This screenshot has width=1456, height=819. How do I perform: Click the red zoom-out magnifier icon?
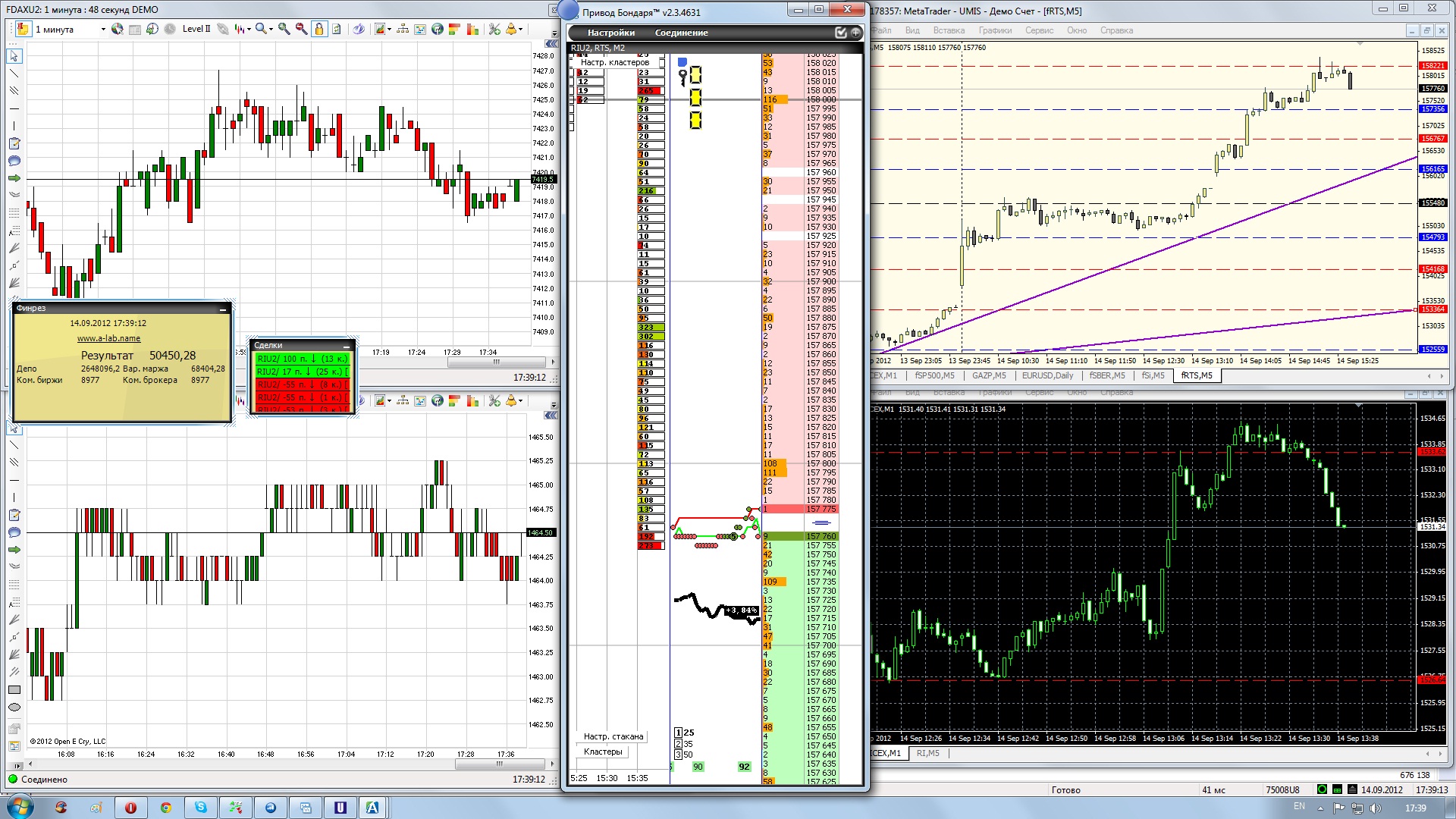pyautogui.click(x=301, y=29)
